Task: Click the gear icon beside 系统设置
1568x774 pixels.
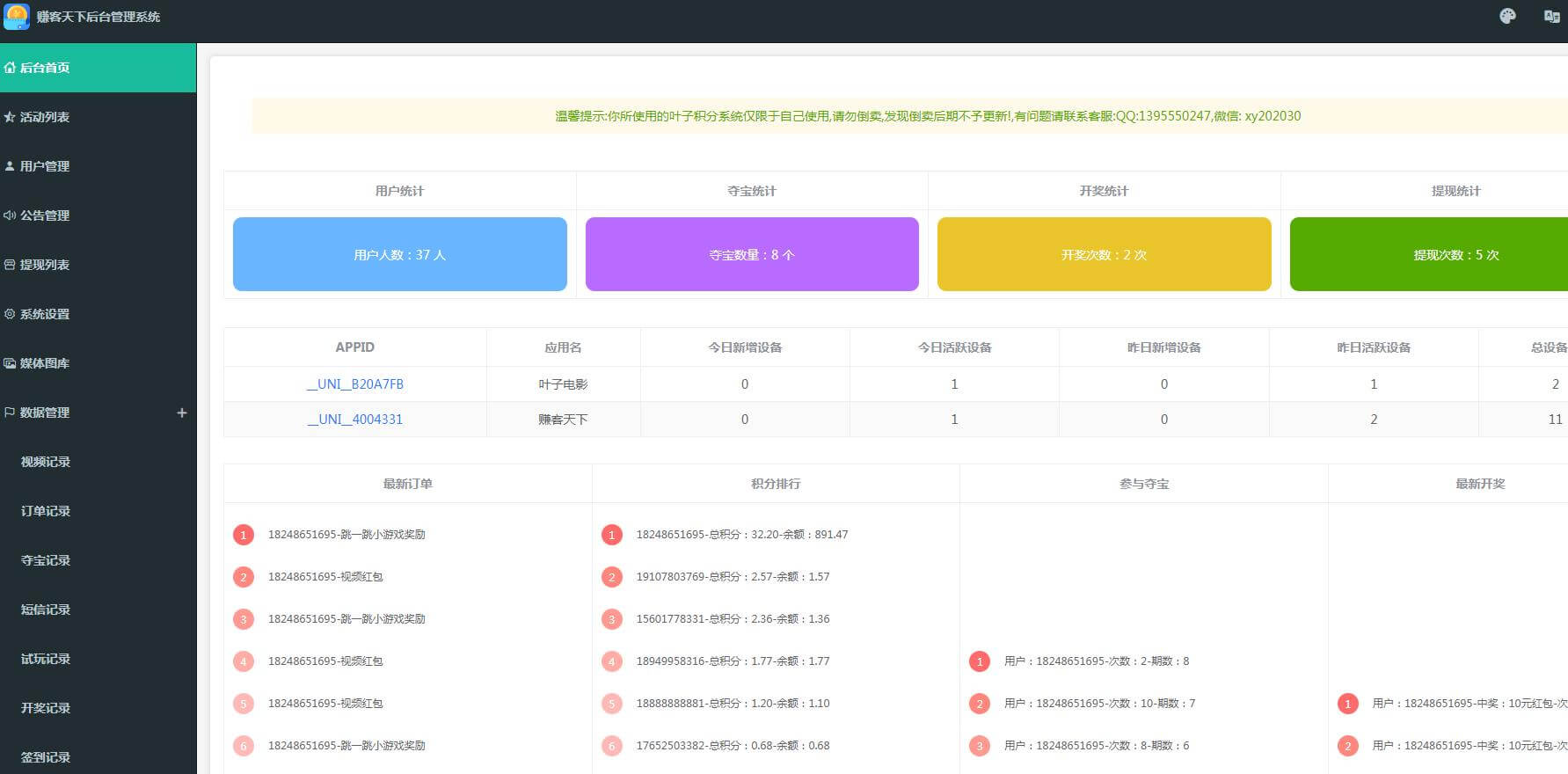Action: coord(10,314)
